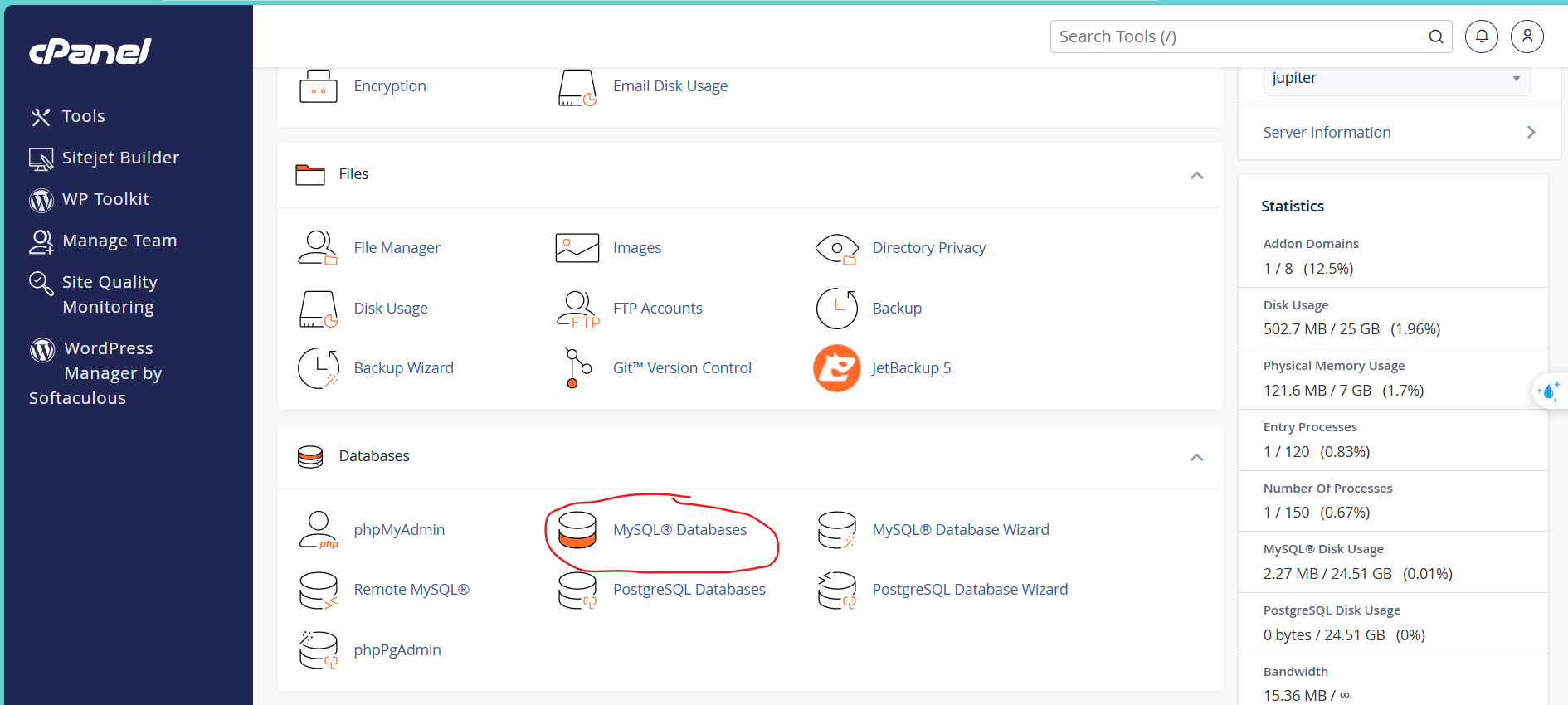Open the Remote MySQL icon
Screen dimensions: 1568x705
coord(318,591)
